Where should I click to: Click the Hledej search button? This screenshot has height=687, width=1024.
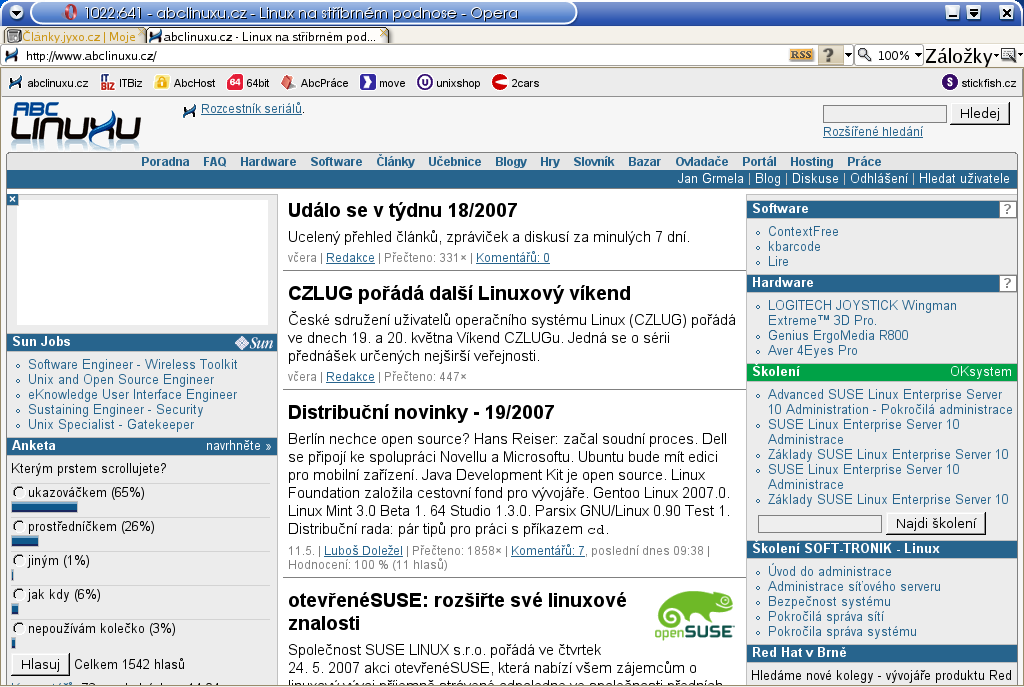(980, 114)
